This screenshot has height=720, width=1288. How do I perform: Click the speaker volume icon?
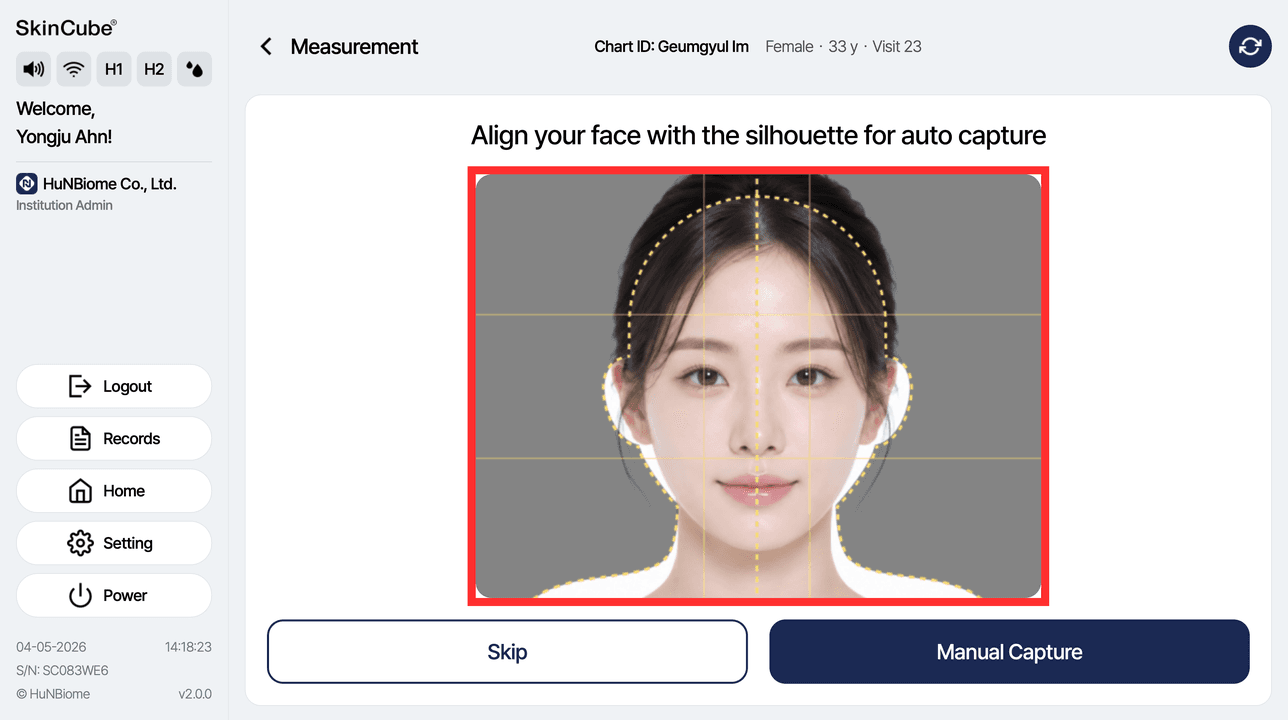[34, 69]
